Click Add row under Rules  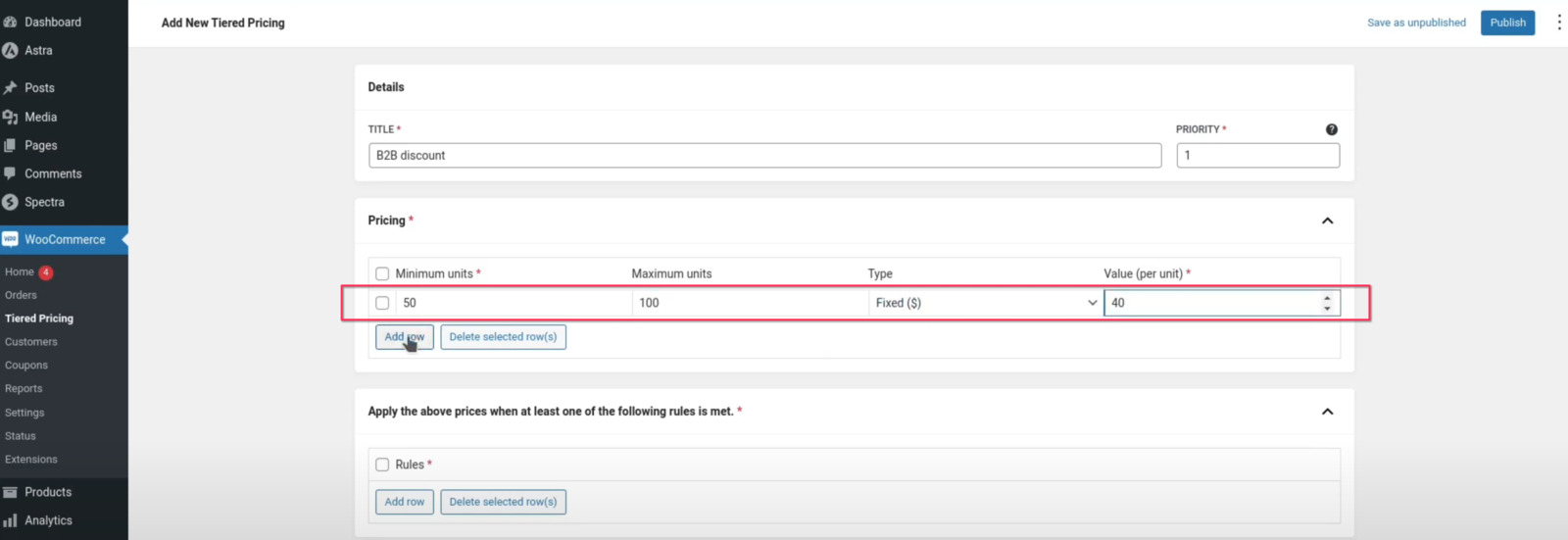click(x=405, y=502)
